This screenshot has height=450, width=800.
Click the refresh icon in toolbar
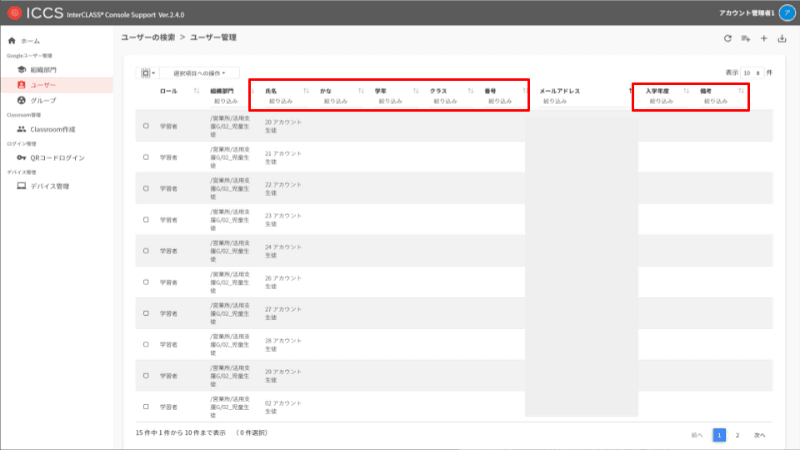point(728,38)
